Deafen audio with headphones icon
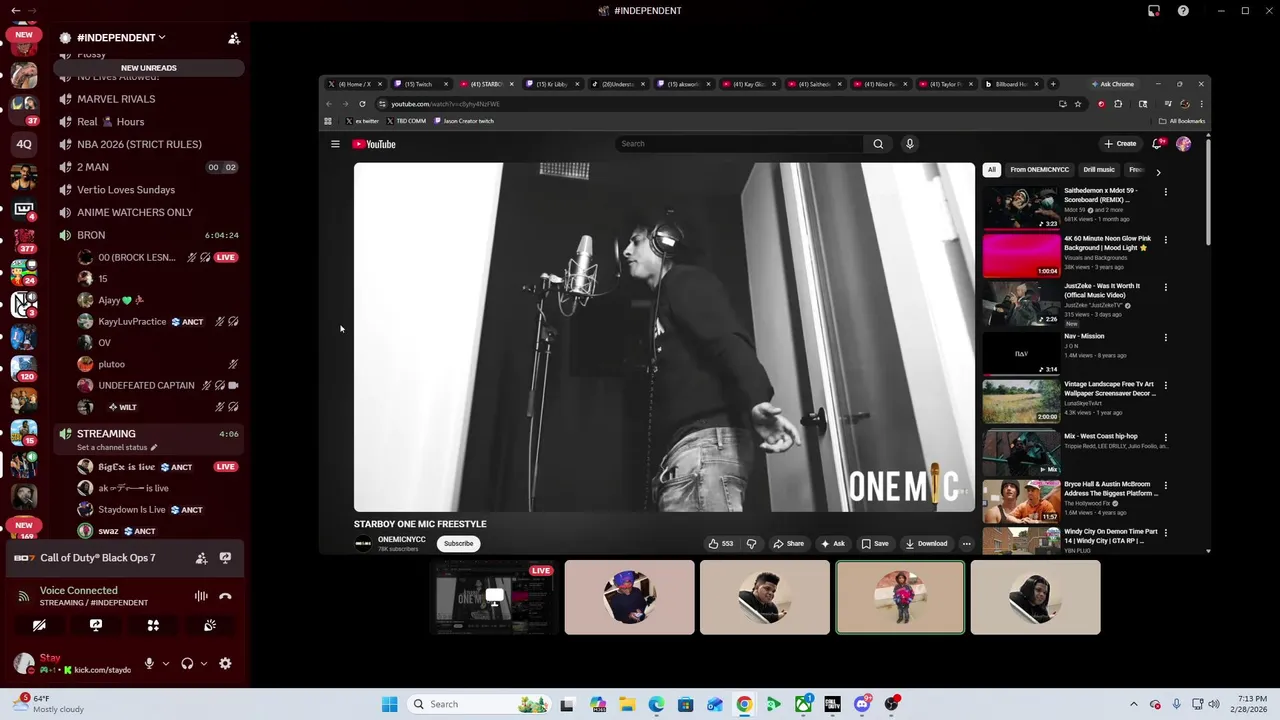This screenshot has width=1280, height=720. [x=187, y=663]
